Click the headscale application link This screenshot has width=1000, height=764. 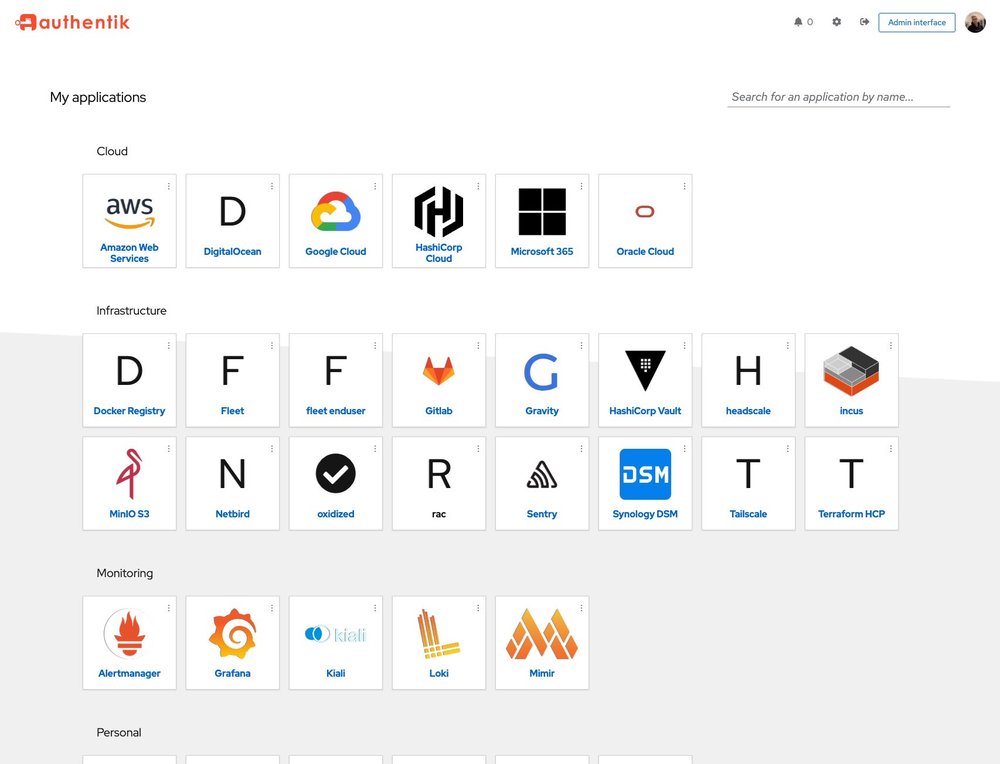point(748,411)
